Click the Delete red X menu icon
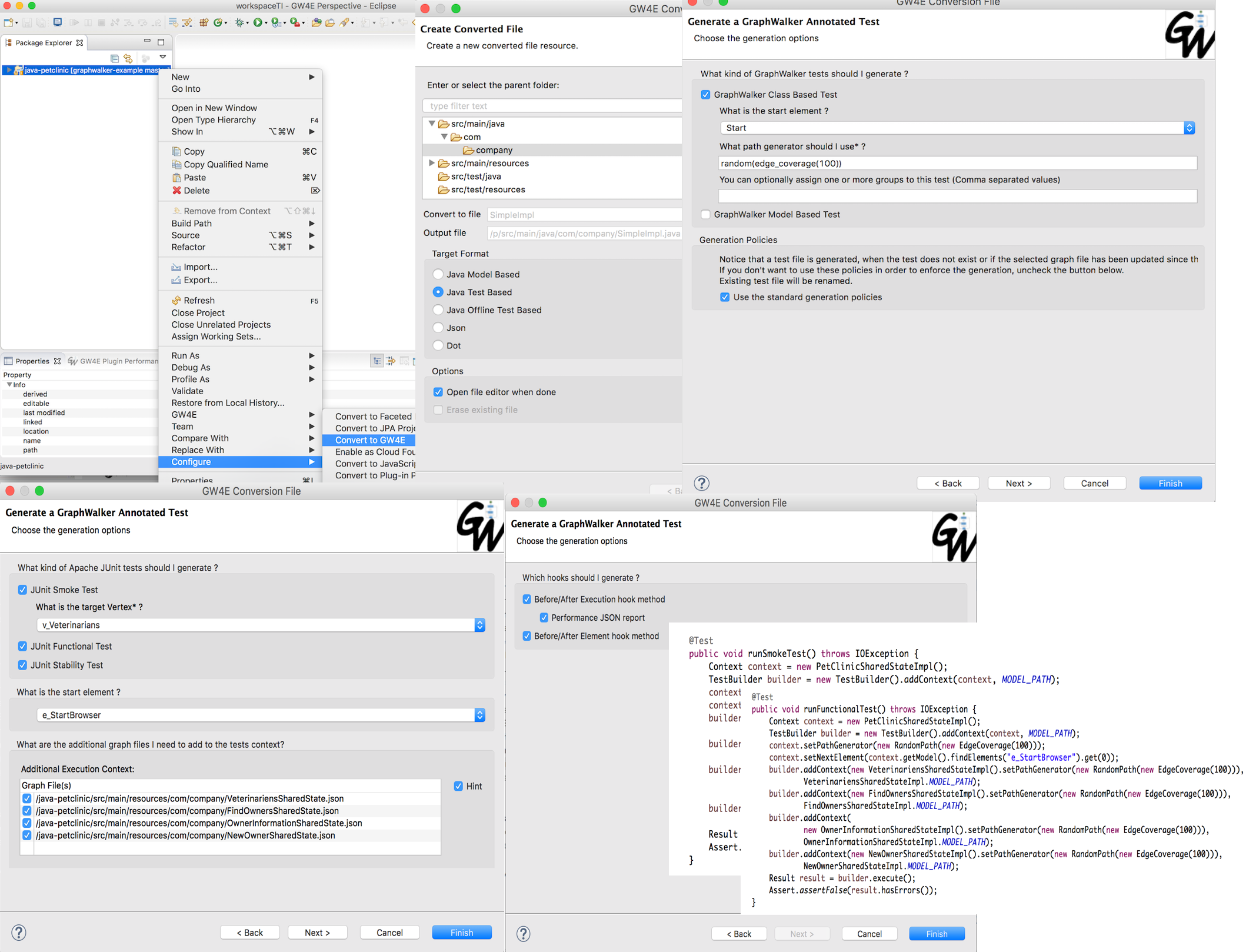Screen dimensions: 1246x952 click(176, 190)
